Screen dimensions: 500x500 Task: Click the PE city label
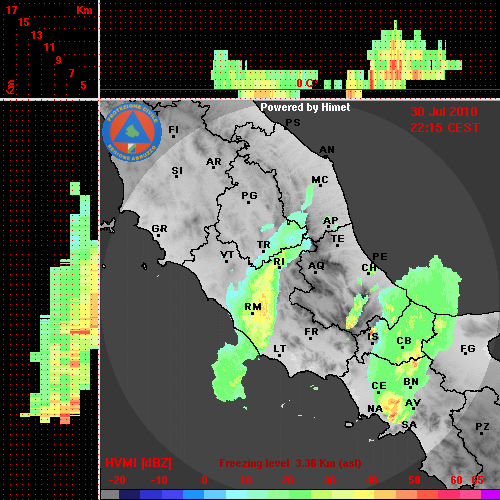[380, 256]
